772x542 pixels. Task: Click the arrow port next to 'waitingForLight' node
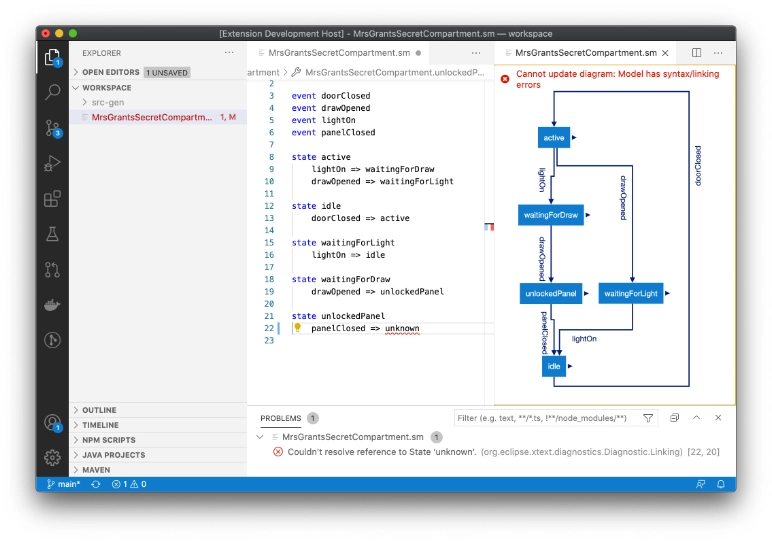click(x=667, y=293)
